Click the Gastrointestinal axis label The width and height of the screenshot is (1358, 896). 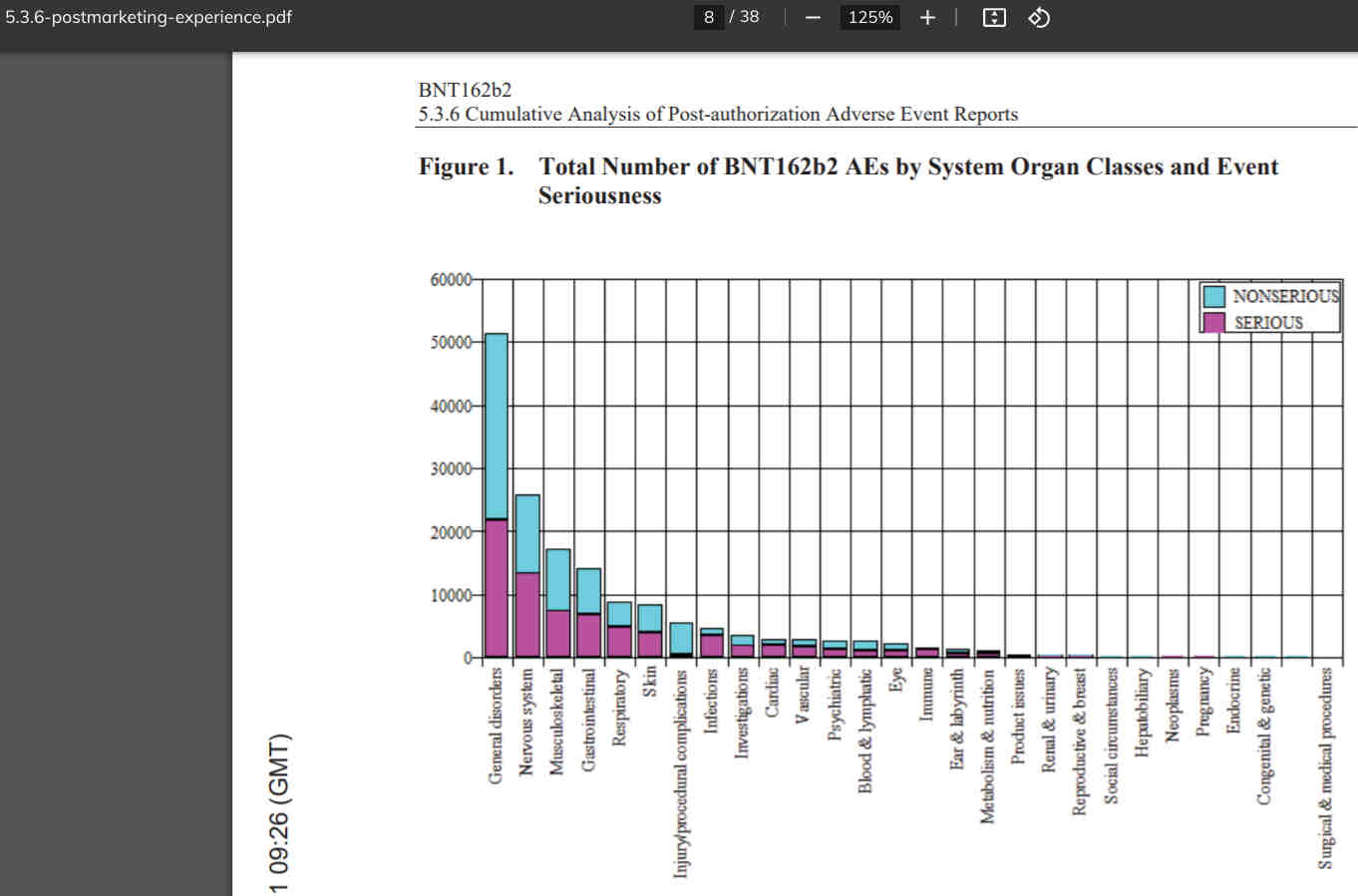point(588,720)
